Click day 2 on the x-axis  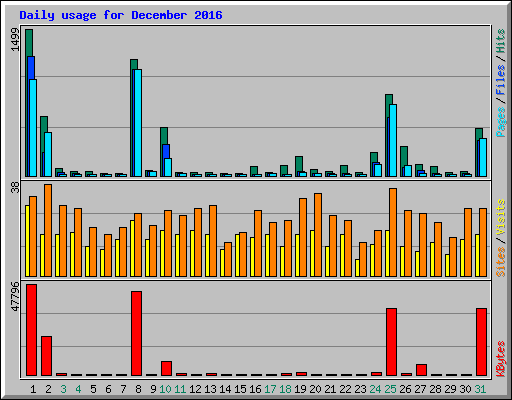(48, 389)
